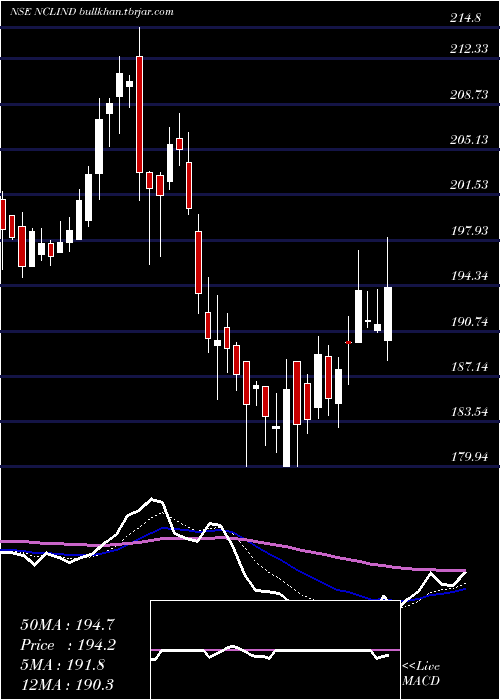Click the 'NSE NCLIND bullkhan.tbrjar.com' chart title
This screenshot has height=700, width=500.
coord(92,12)
